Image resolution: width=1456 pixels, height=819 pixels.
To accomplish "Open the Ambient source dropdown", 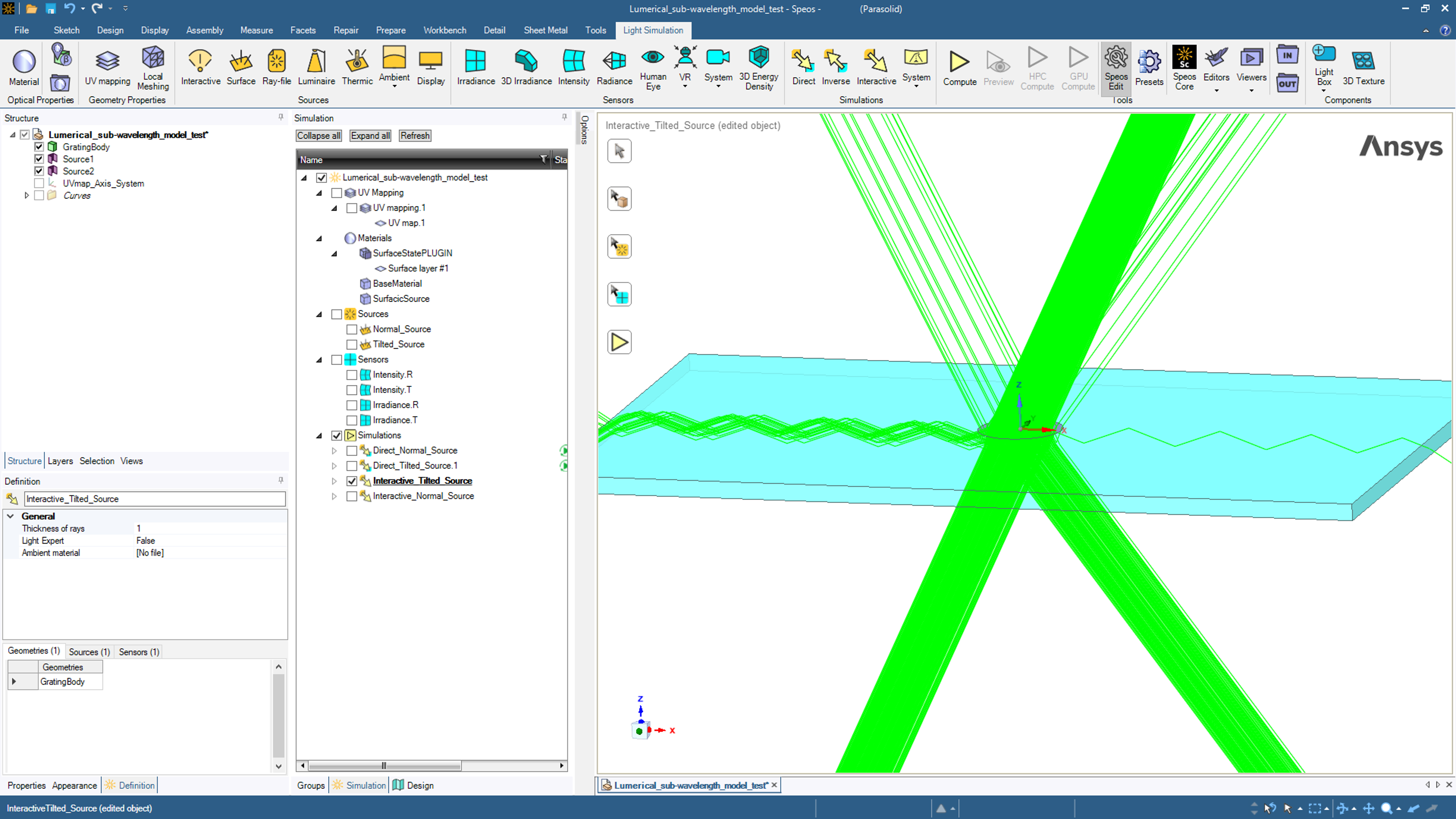I will 394,86.
